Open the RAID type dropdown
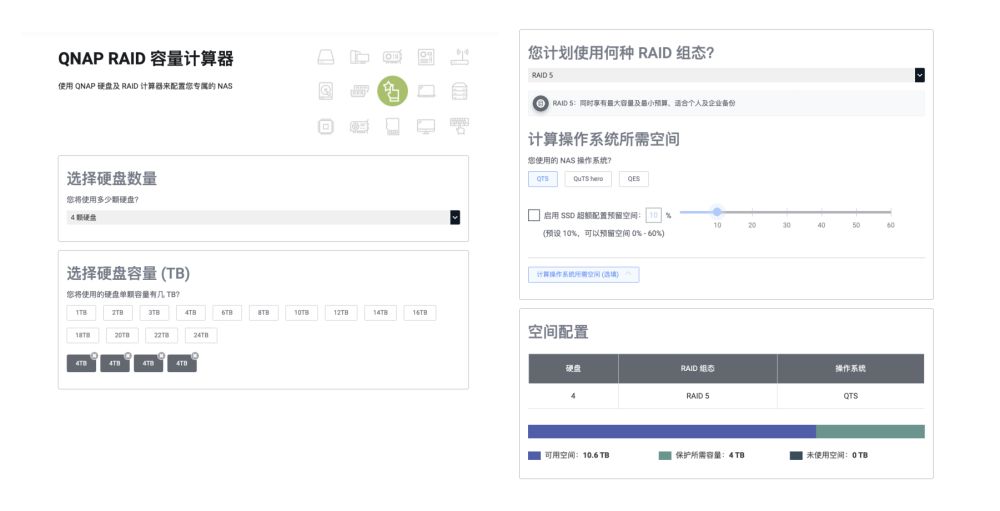Viewport: 1000px width, 511px height. pos(919,75)
